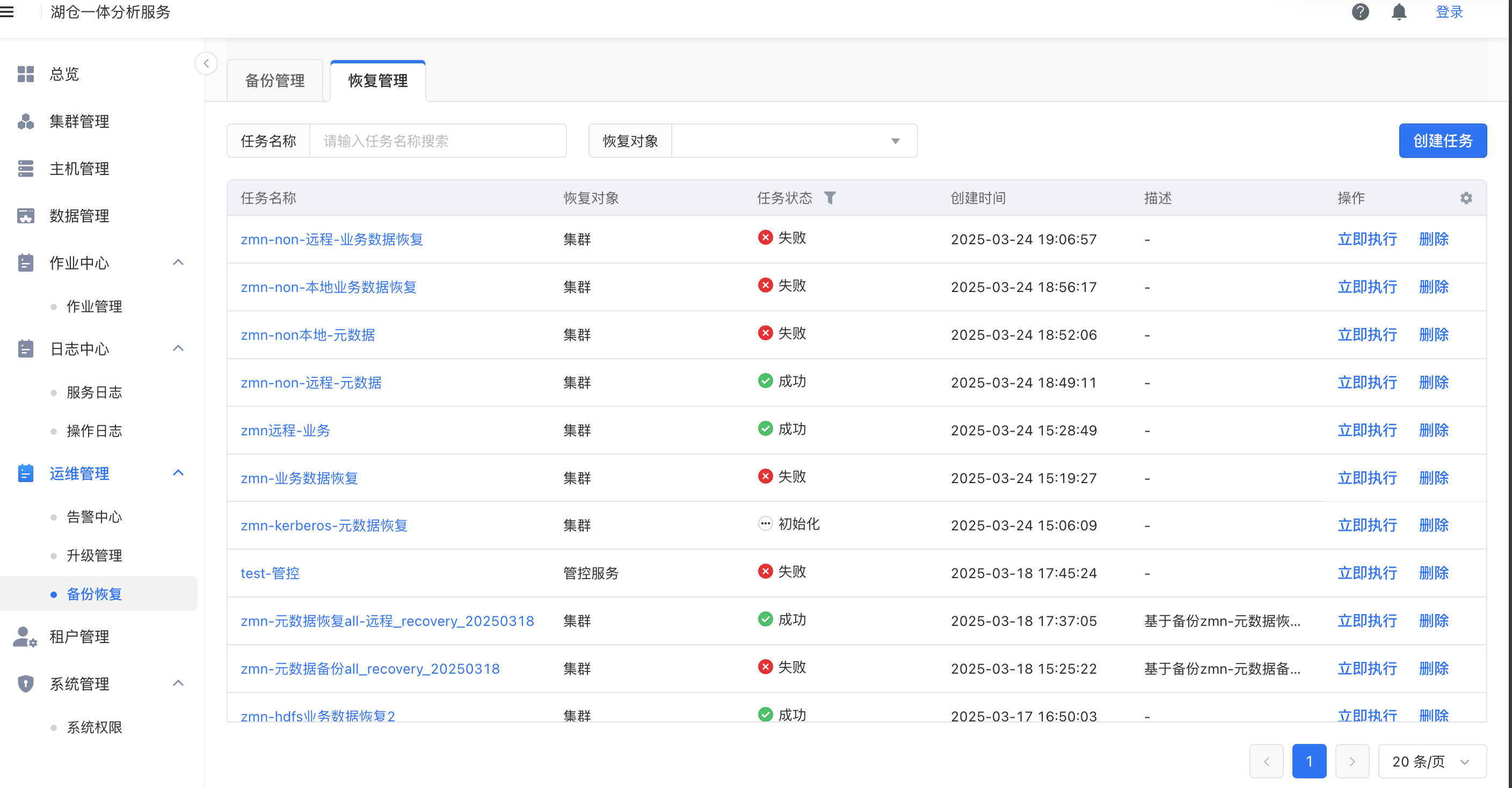Open task zmn-kerberos-元数据恢复
The image size is (1512, 788).
324,525
